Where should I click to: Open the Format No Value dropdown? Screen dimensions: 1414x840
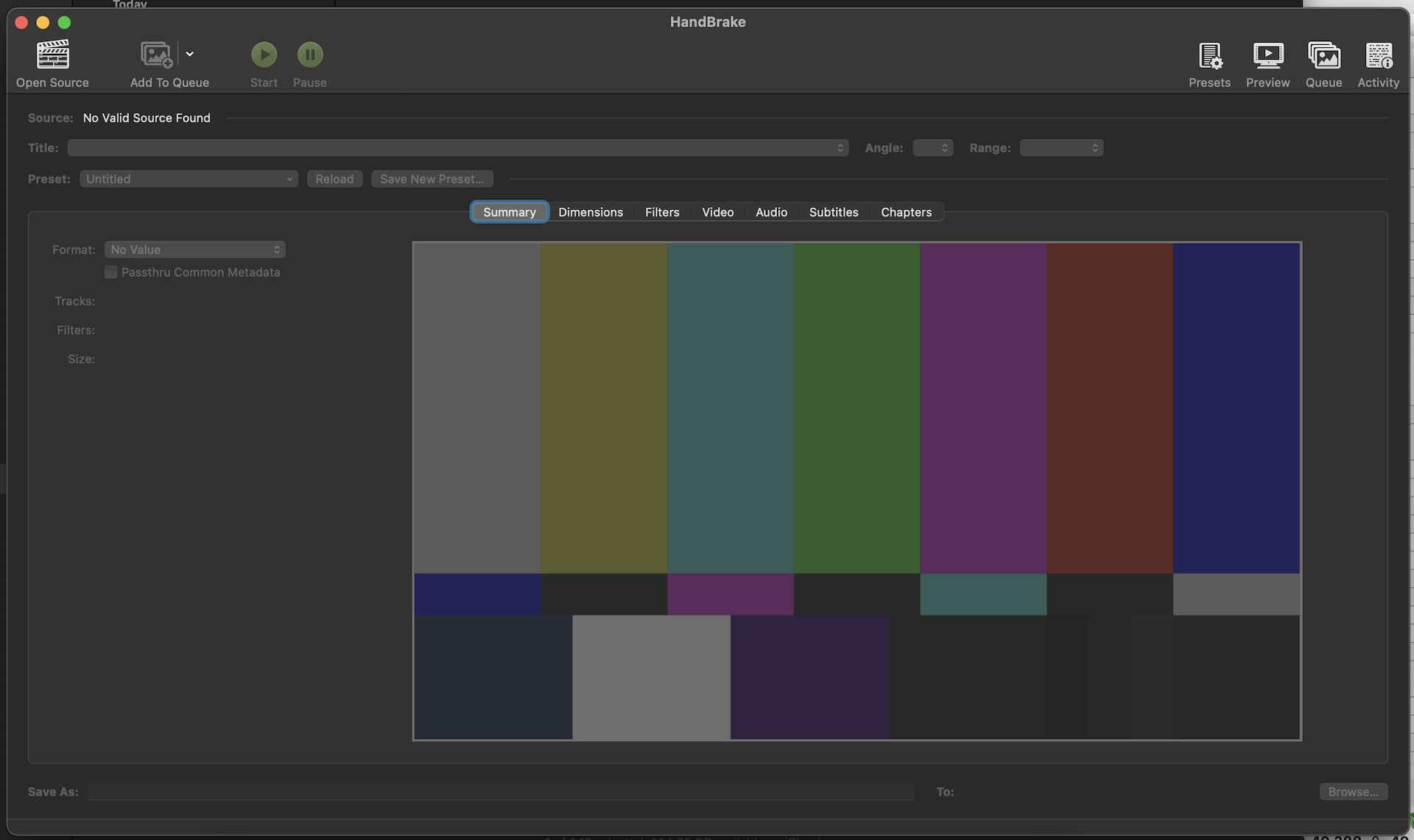194,250
